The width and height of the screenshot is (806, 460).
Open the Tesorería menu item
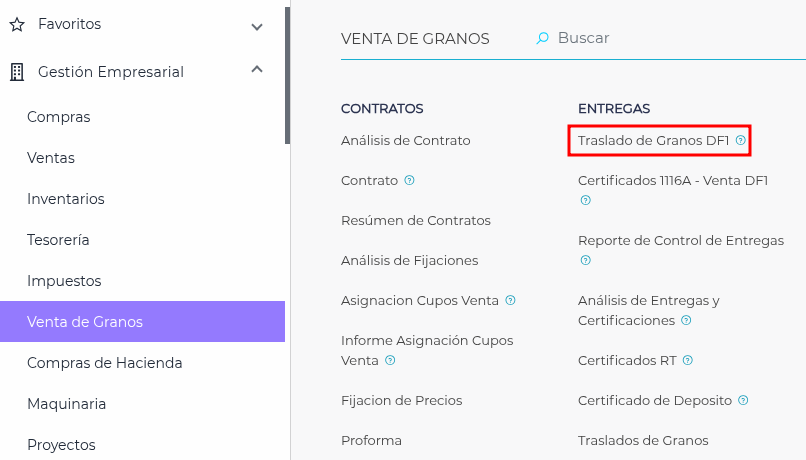(x=58, y=240)
